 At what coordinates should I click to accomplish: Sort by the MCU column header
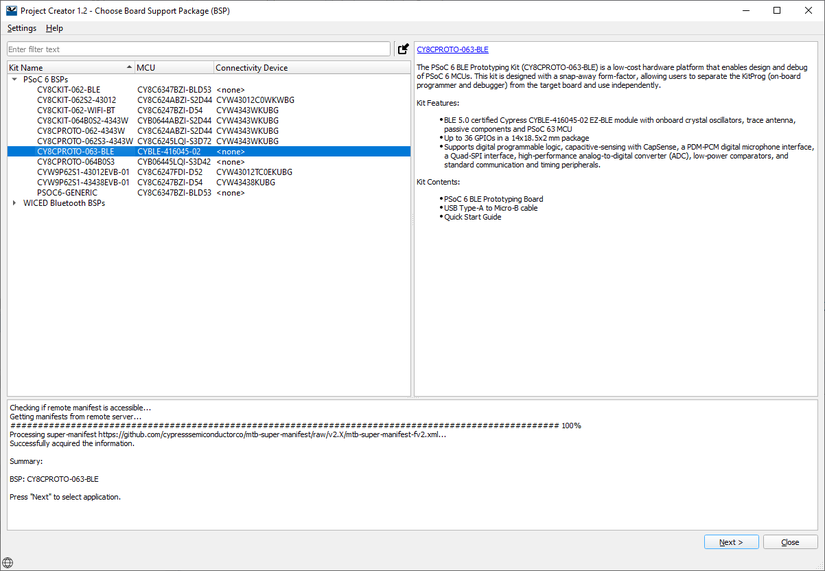point(174,67)
